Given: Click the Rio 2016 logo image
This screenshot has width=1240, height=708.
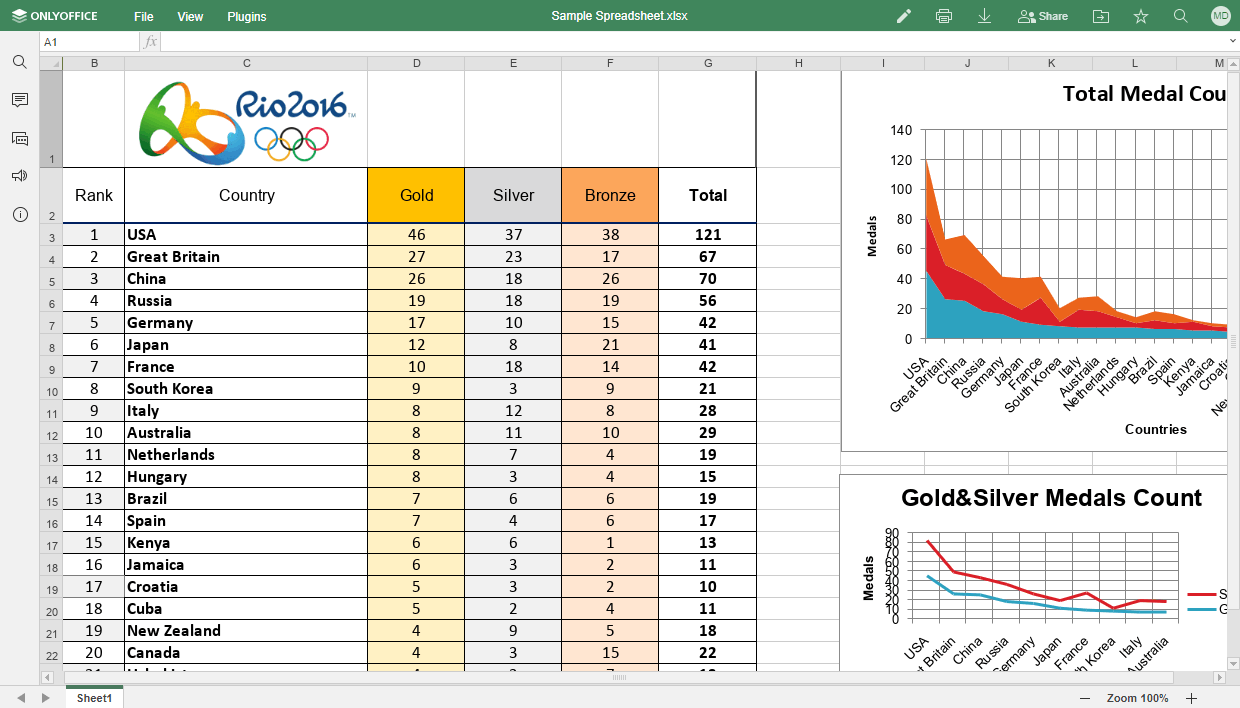Looking at the screenshot, I should click(247, 122).
